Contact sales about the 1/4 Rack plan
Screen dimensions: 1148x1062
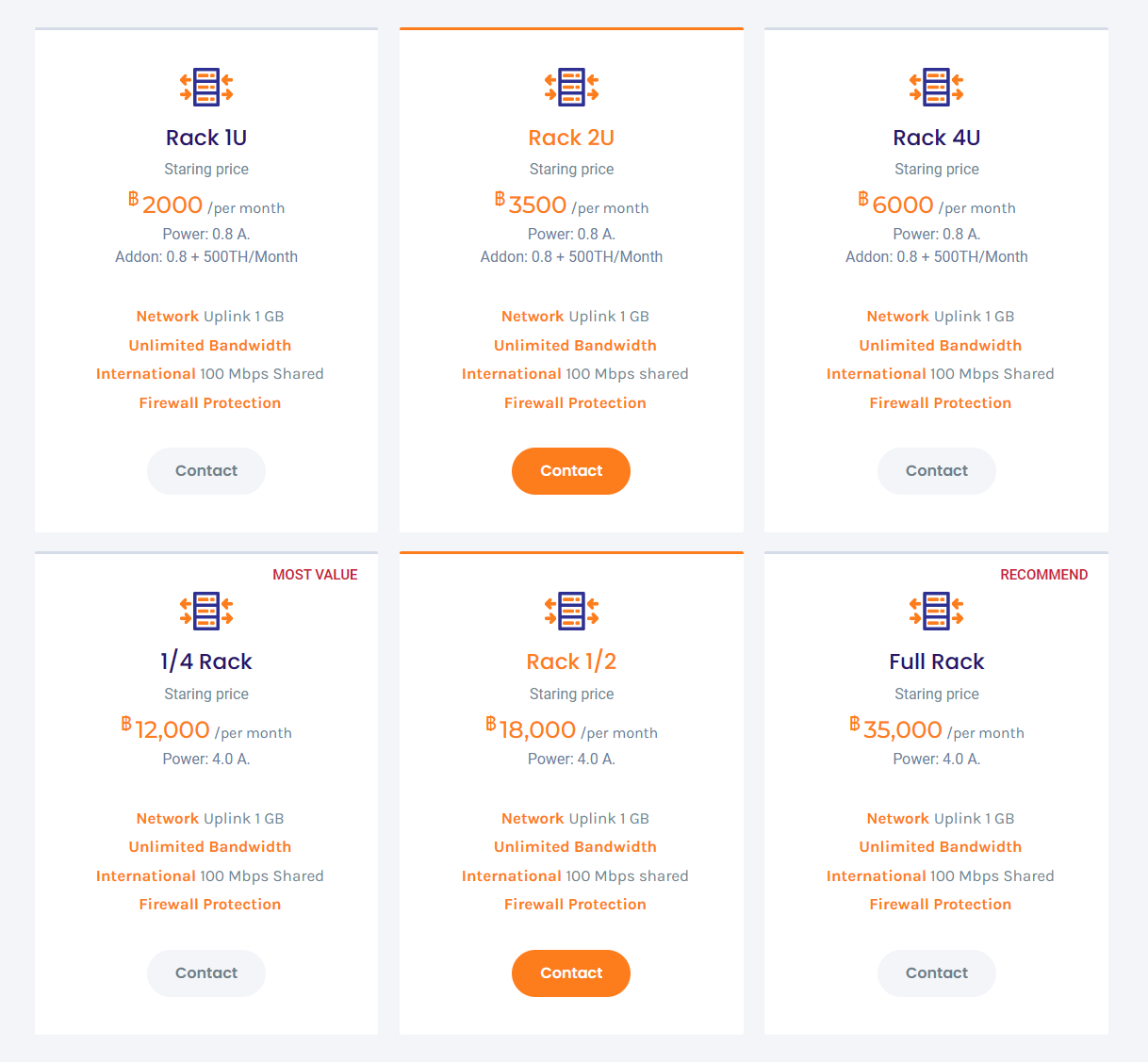206,973
